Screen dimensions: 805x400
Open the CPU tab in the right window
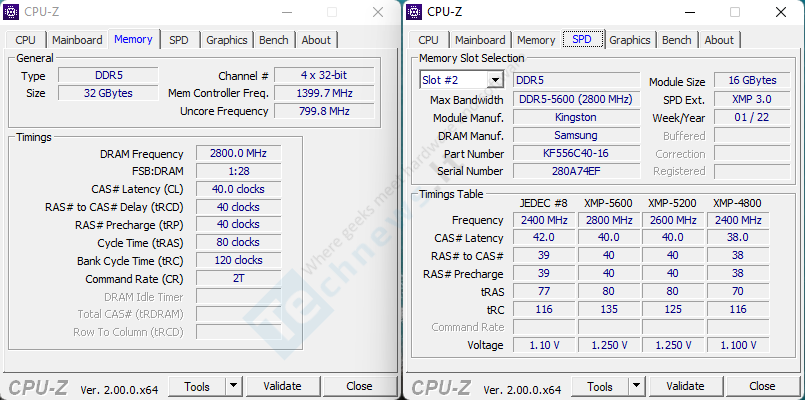[429, 40]
